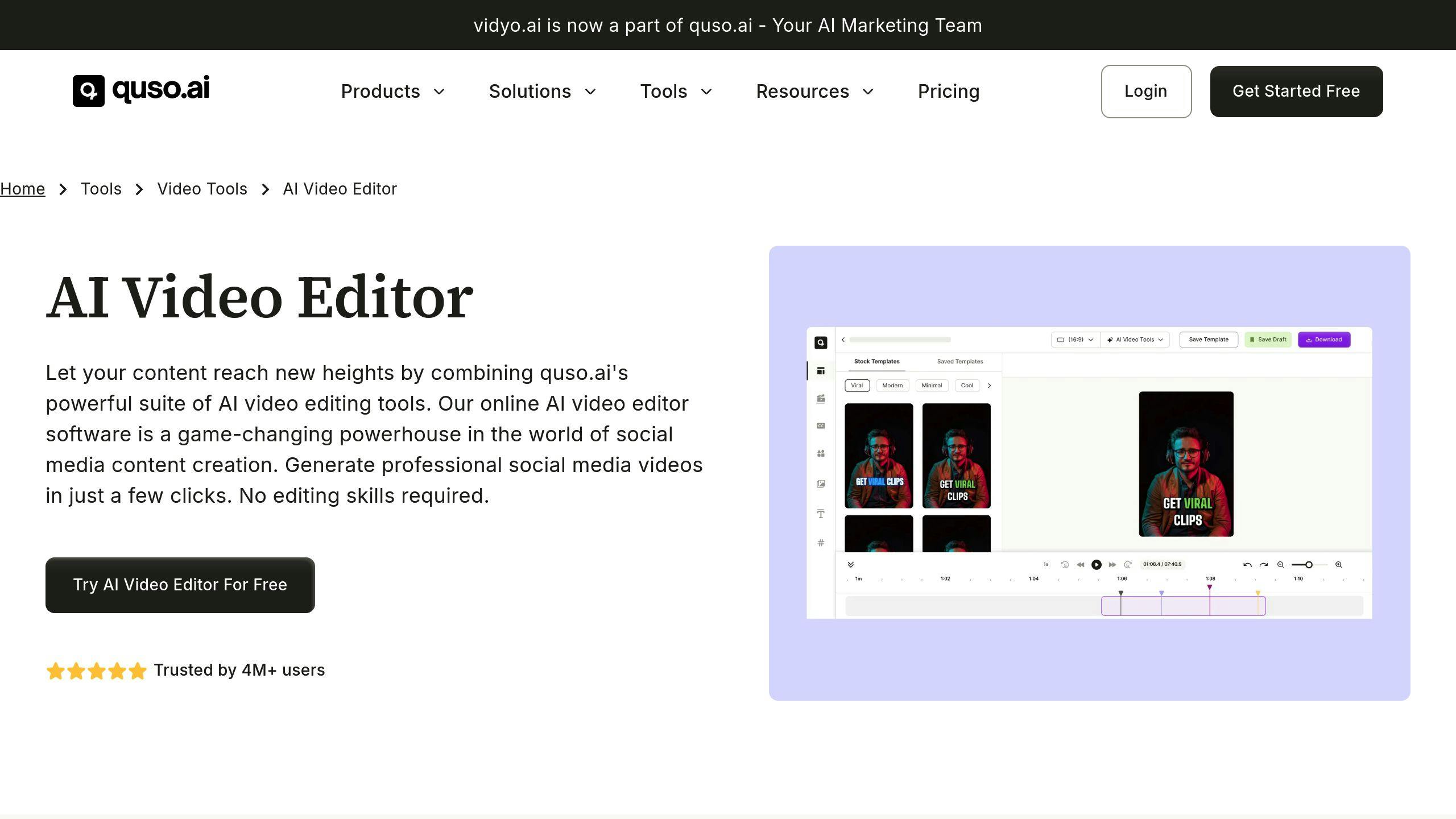Open the image media icon in editor sidebar
The width and height of the screenshot is (1456, 819).
(x=821, y=484)
